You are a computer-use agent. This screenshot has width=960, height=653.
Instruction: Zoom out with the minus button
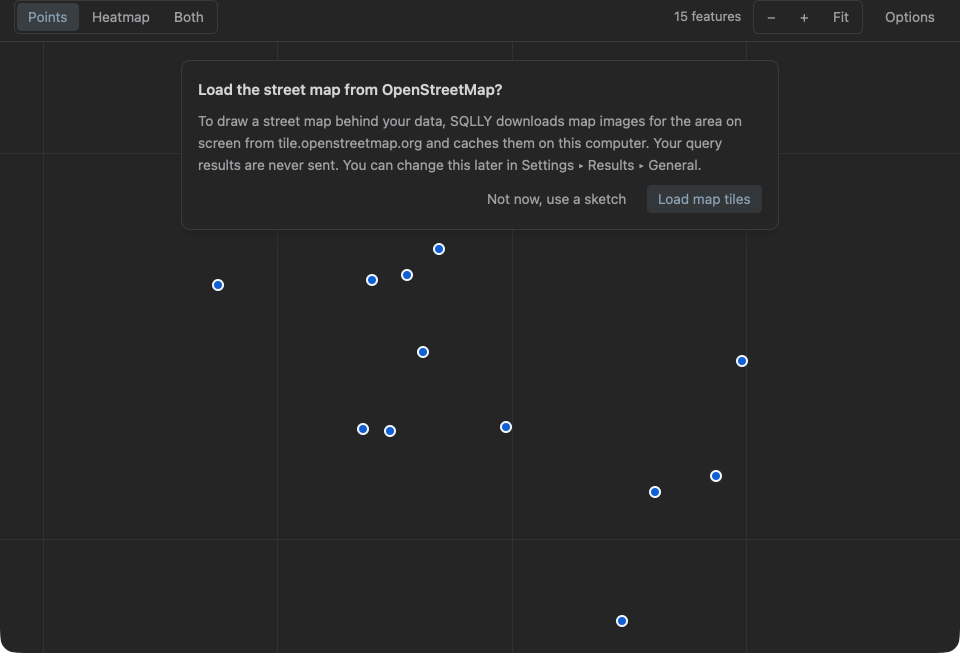[x=771, y=17]
